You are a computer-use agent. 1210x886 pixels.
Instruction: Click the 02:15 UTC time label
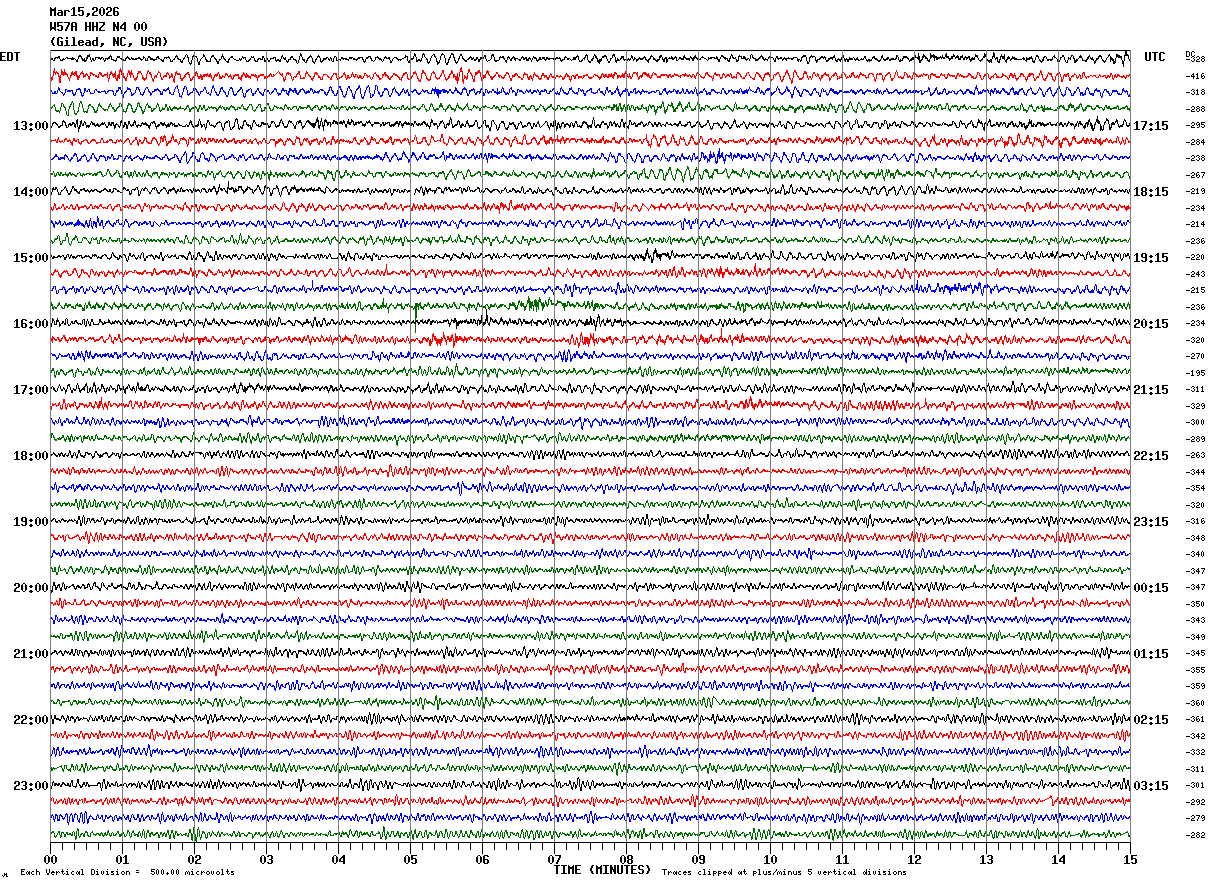[1151, 720]
